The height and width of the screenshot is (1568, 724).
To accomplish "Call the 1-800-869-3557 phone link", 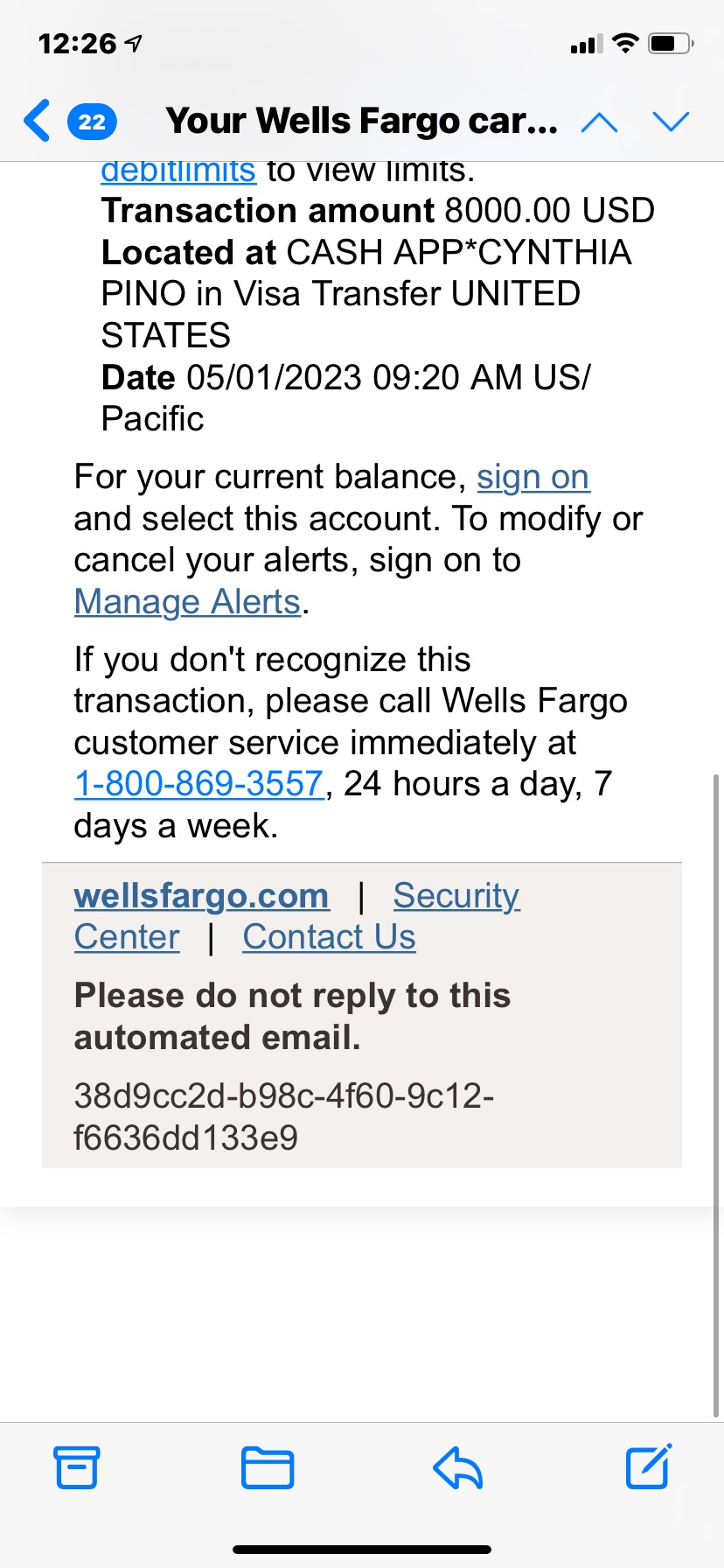I will (199, 784).
